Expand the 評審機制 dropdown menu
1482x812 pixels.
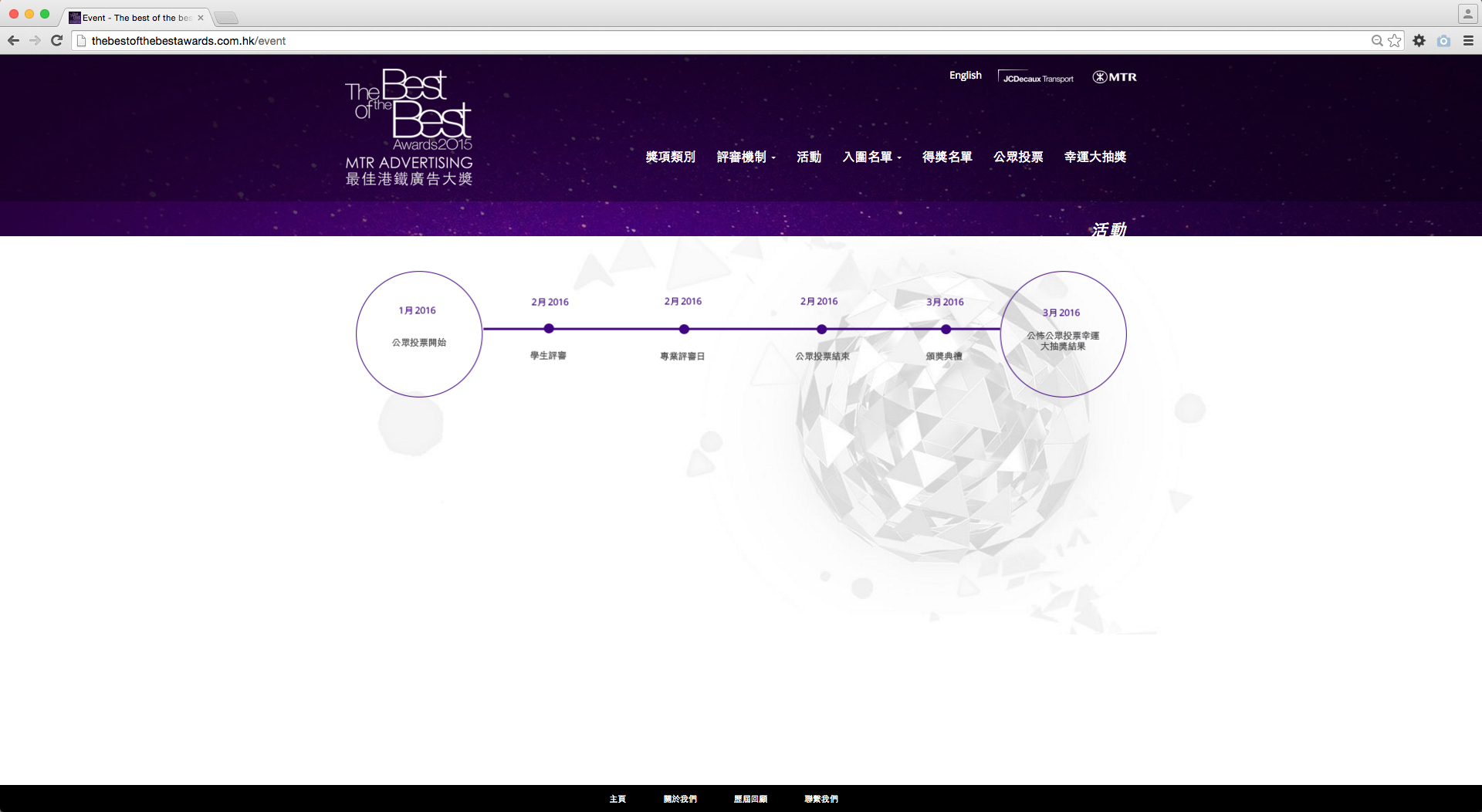(x=746, y=157)
